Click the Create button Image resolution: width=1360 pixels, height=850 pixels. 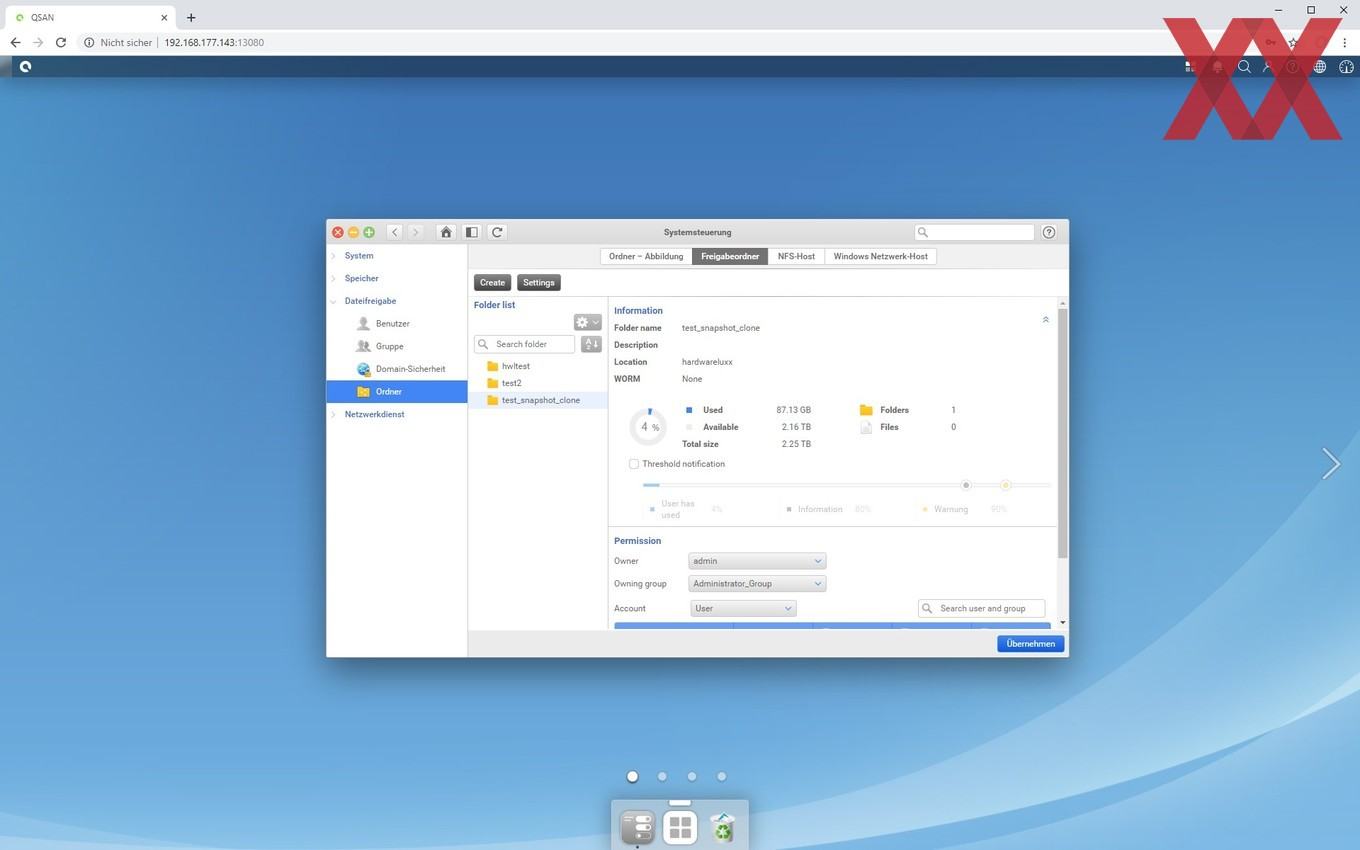(x=492, y=283)
